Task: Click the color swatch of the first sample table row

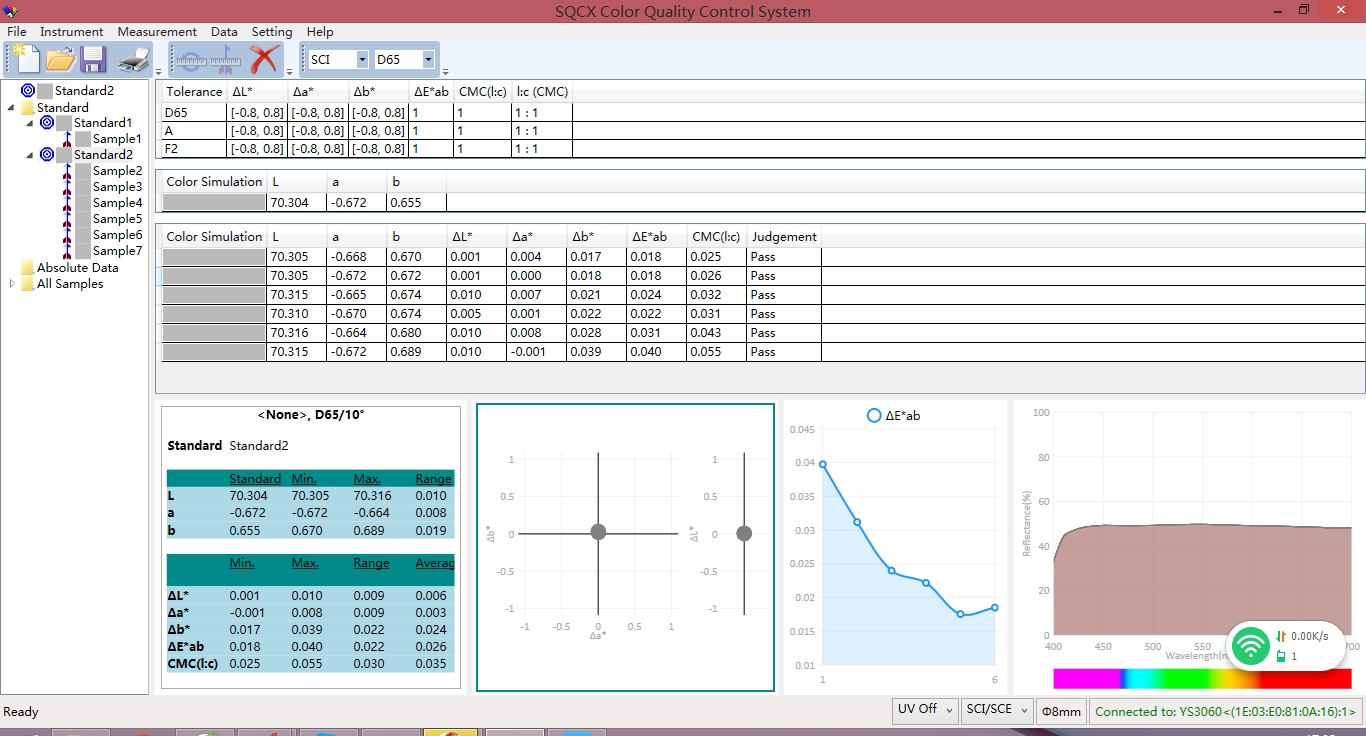Action: click(x=214, y=257)
